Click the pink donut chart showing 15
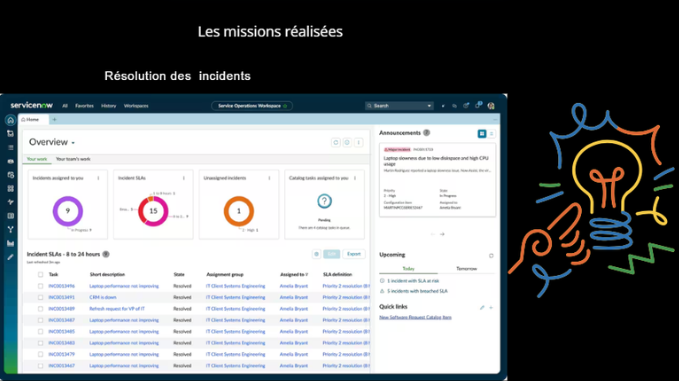Viewport: 679px width, 381px height. [153, 211]
